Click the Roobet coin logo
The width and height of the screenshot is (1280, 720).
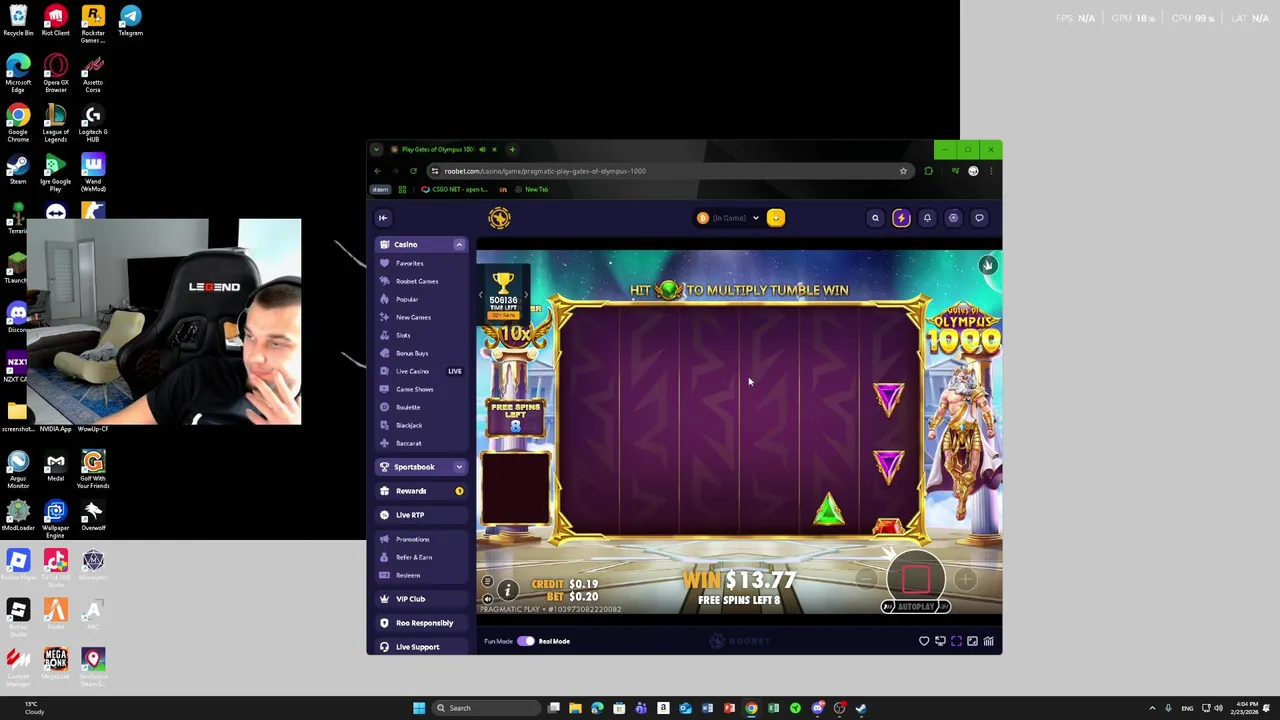(x=499, y=218)
